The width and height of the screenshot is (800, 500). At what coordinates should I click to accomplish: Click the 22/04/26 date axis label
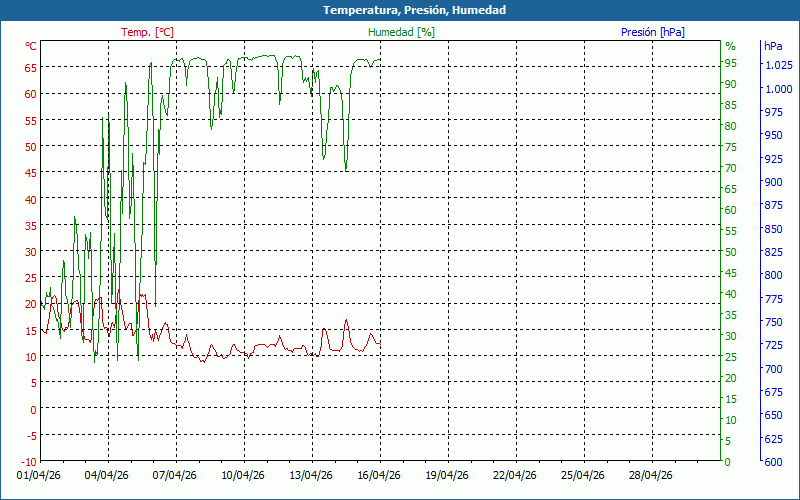pos(515,476)
